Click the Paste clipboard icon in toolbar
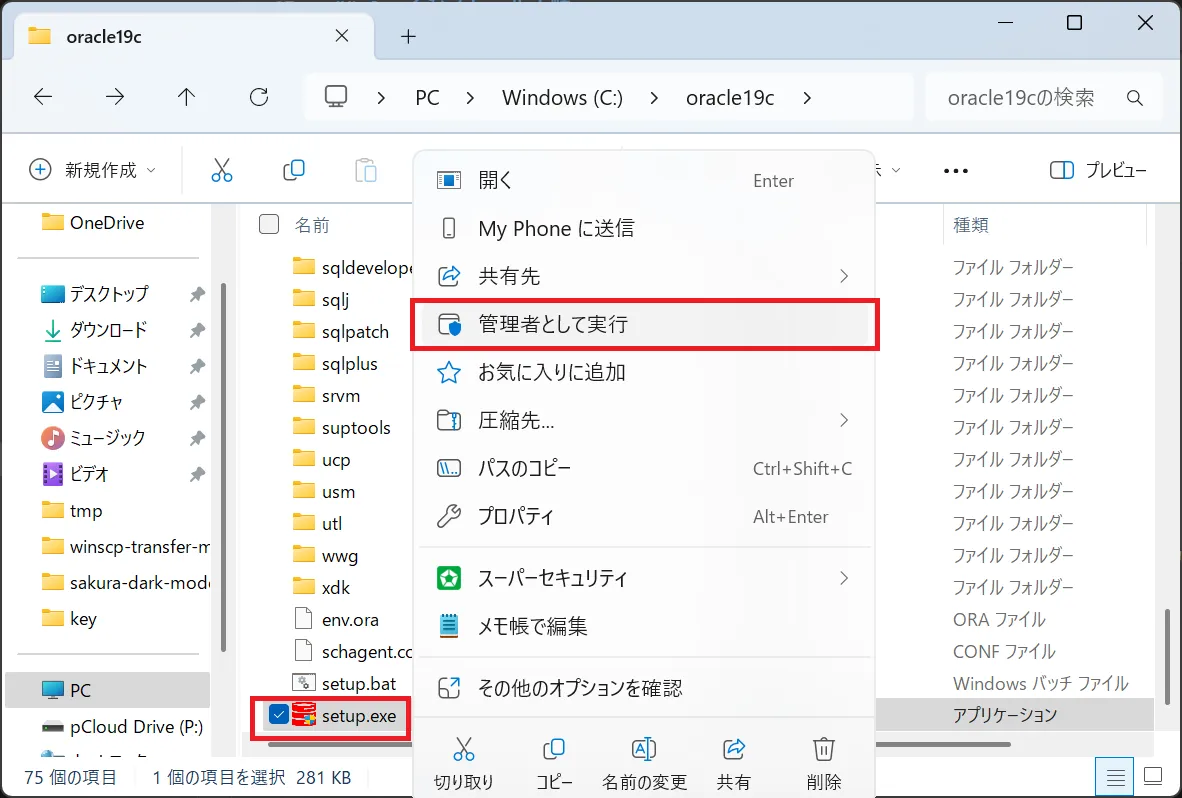This screenshot has width=1182, height=798. (366, 170)
